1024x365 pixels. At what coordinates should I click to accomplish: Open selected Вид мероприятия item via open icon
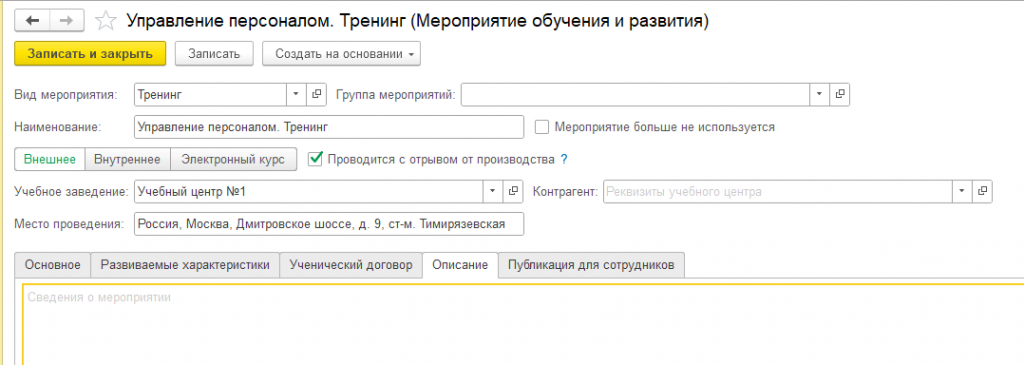tap(316, 95)
